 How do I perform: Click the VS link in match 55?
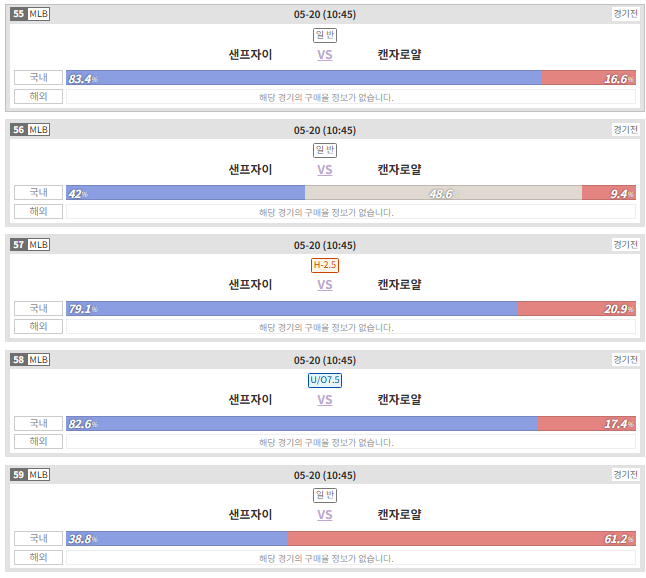coord(325,55)
